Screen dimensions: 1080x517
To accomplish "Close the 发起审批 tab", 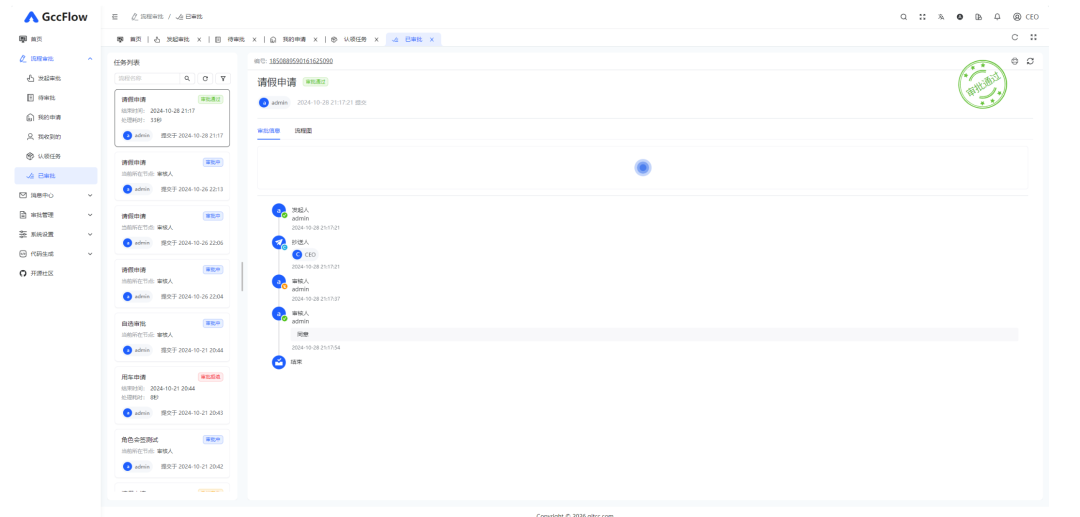I will 199,39.
